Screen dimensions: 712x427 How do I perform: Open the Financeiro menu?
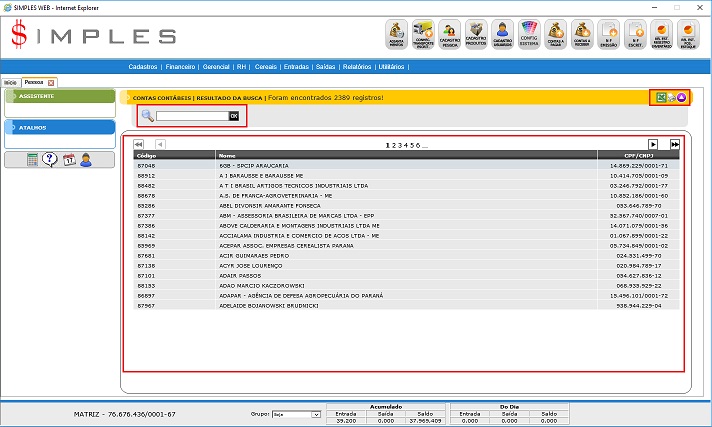[x=181, y=66]
